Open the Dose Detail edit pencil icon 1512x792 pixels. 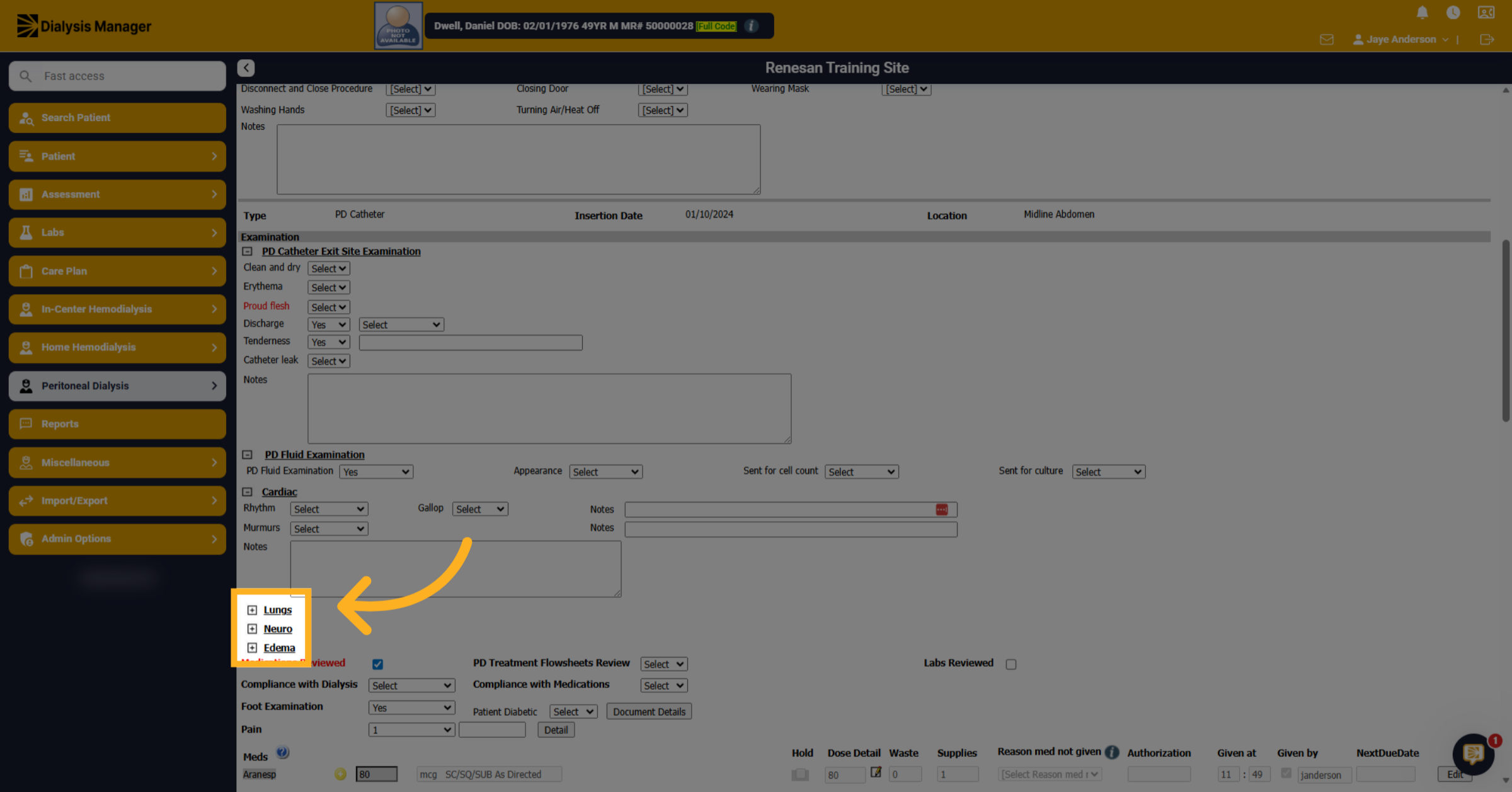point(876,772)
